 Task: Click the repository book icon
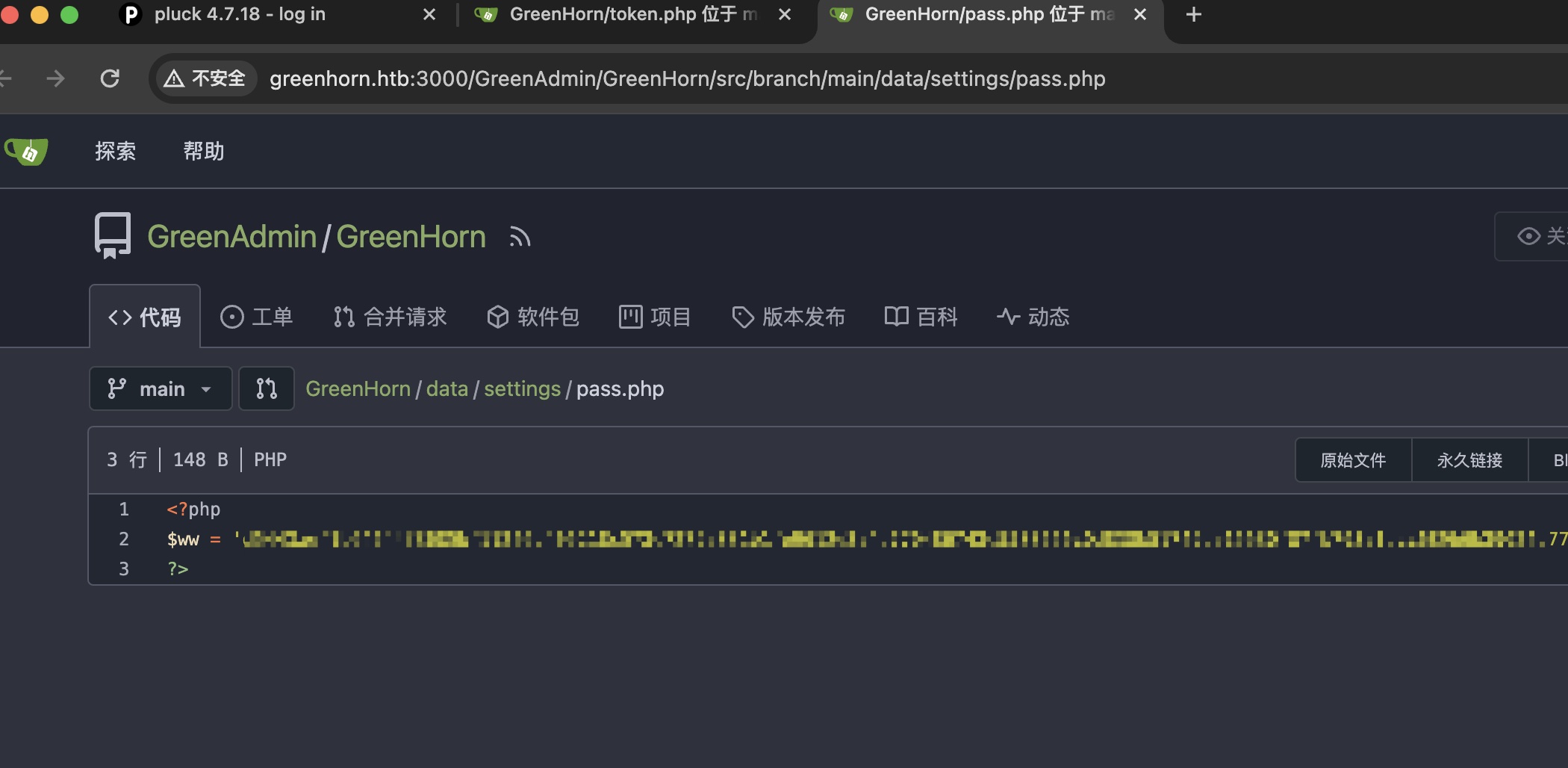(113, 236)
